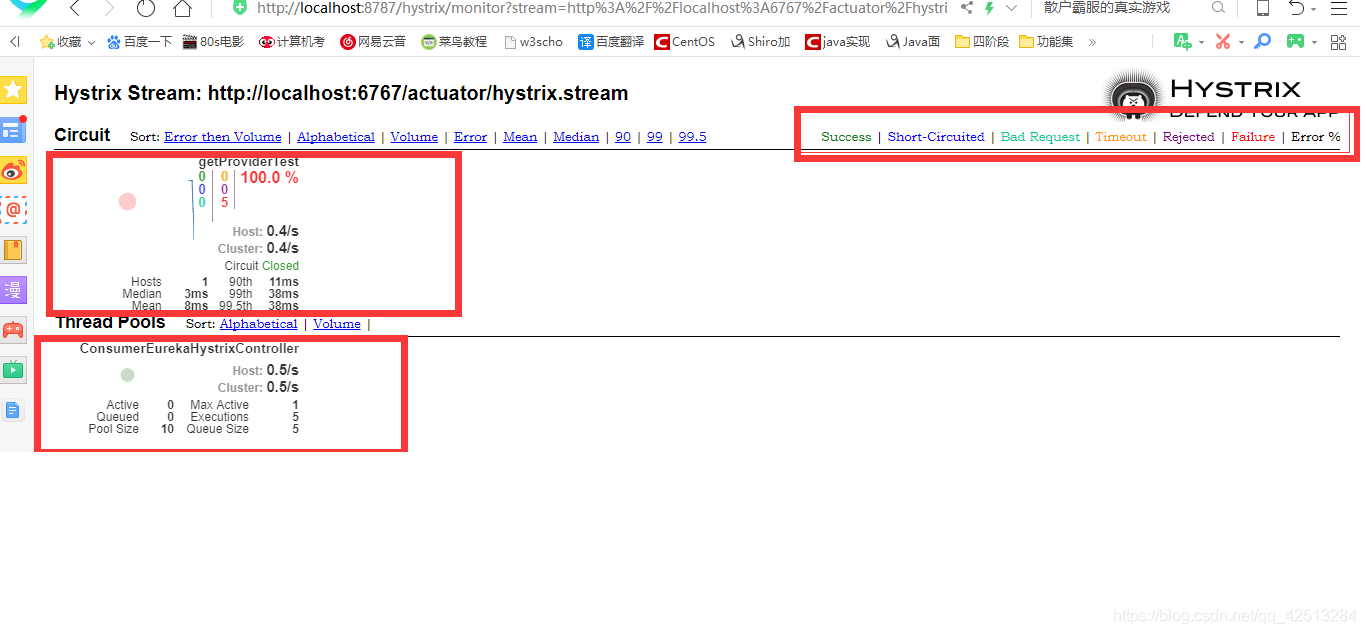Click the share icon in address bar
This screenshot has width=1366, height=634.
point(966,8)
